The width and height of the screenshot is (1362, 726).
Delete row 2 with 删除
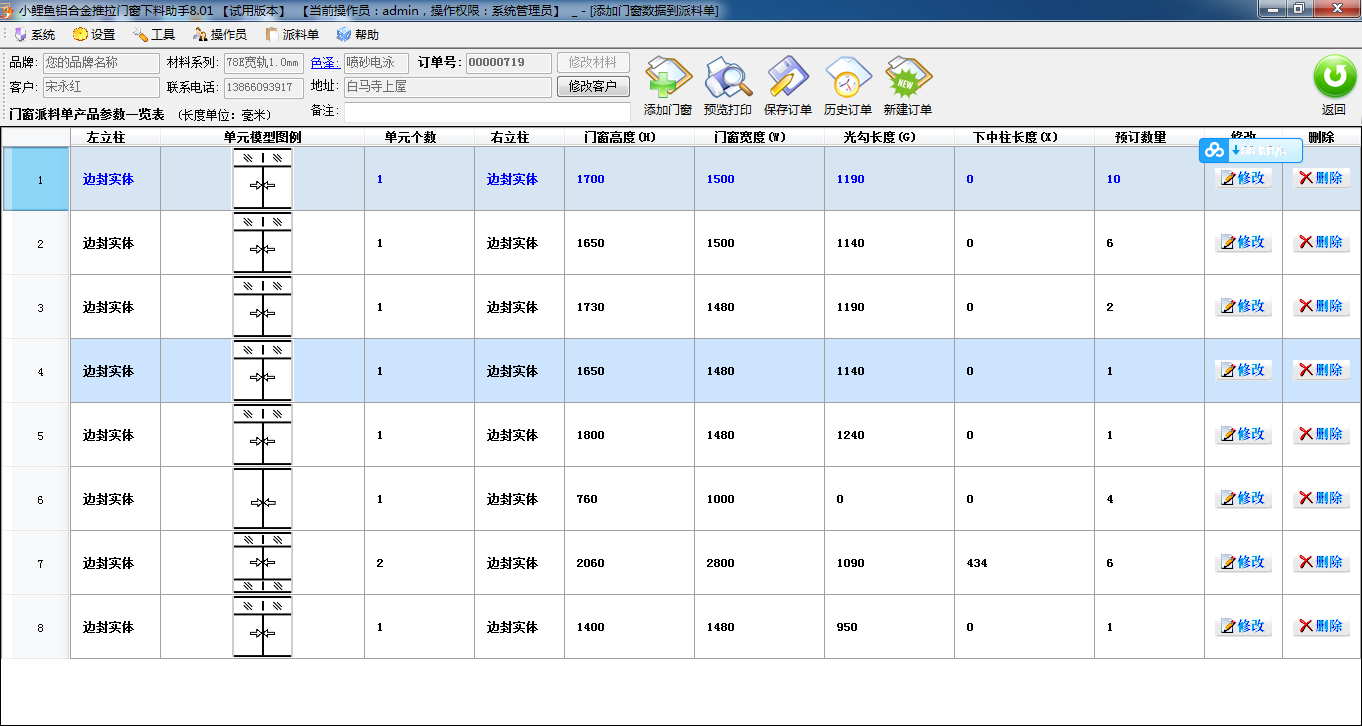tap(1321, 242)
